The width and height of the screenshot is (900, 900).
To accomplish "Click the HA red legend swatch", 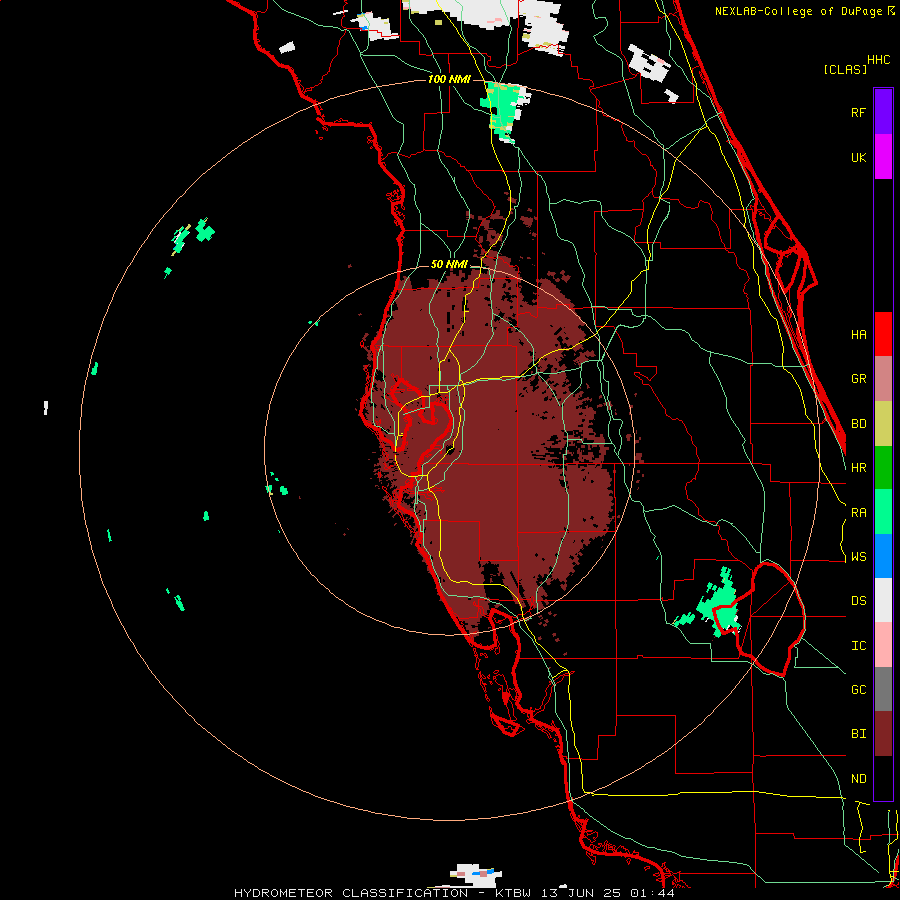I will 883,334.
